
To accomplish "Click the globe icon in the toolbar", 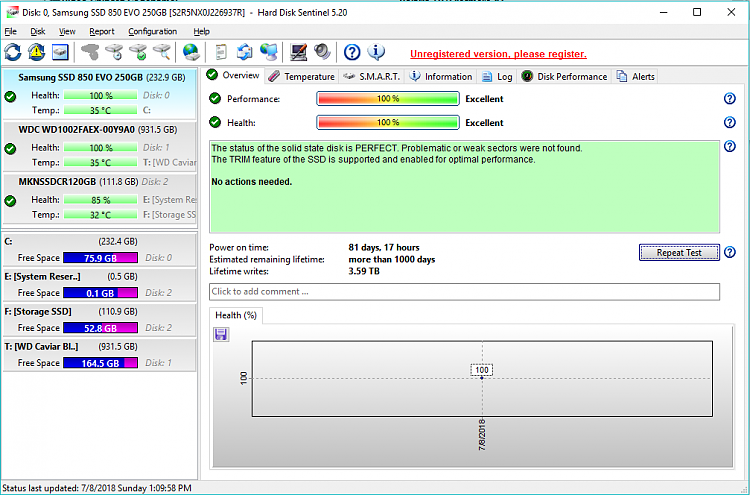I will [190, 52].
